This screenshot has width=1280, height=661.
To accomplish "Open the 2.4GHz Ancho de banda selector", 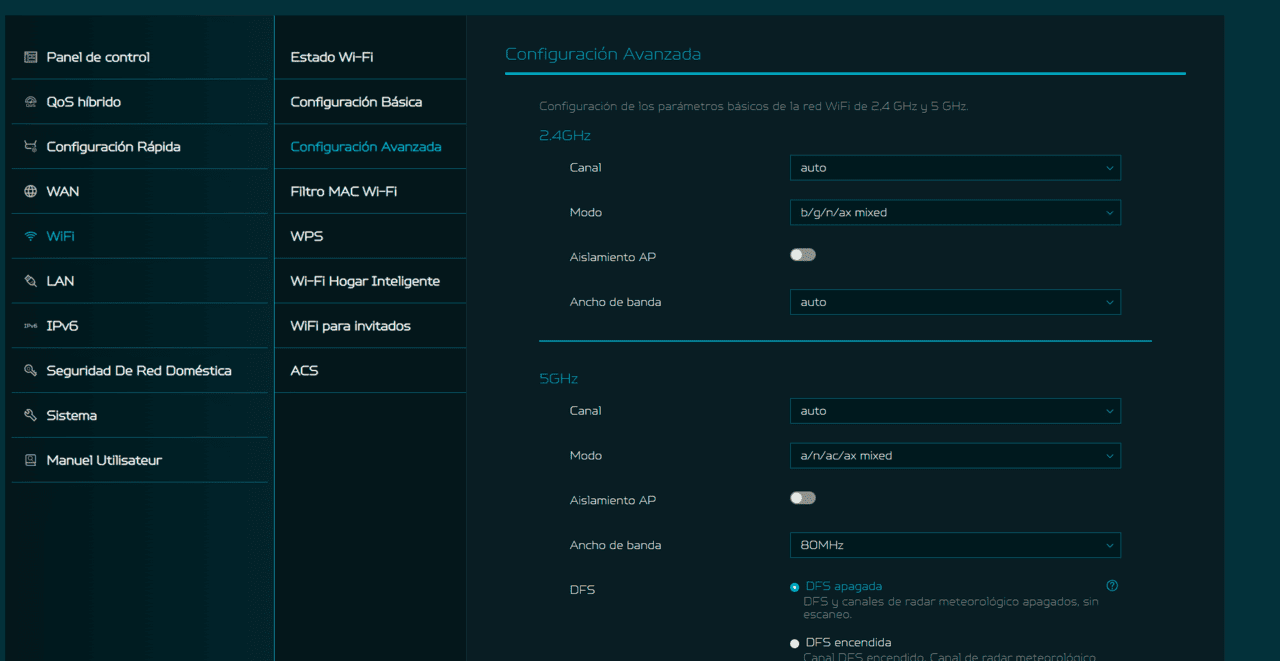I will point(954,302).
